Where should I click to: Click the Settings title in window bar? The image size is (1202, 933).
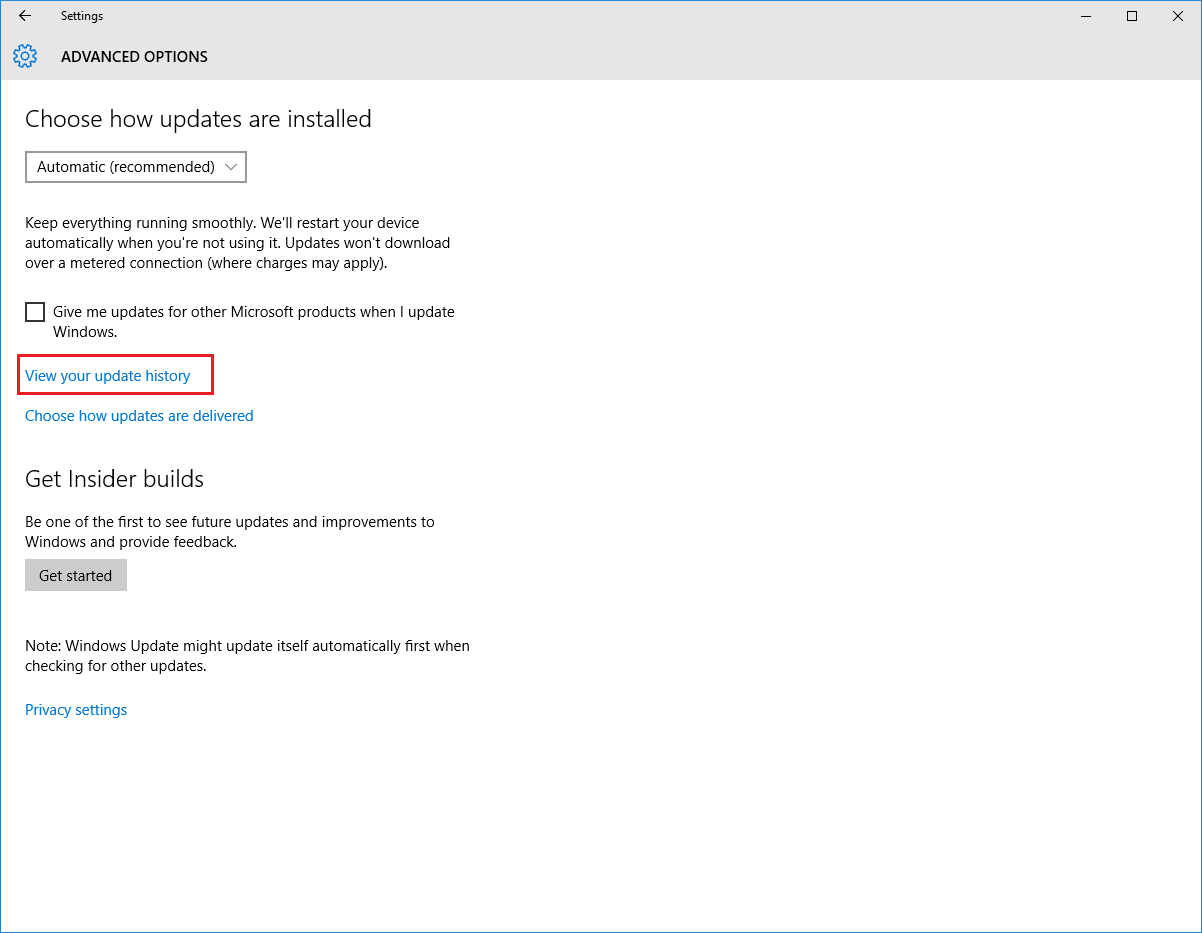coord(81,16)
